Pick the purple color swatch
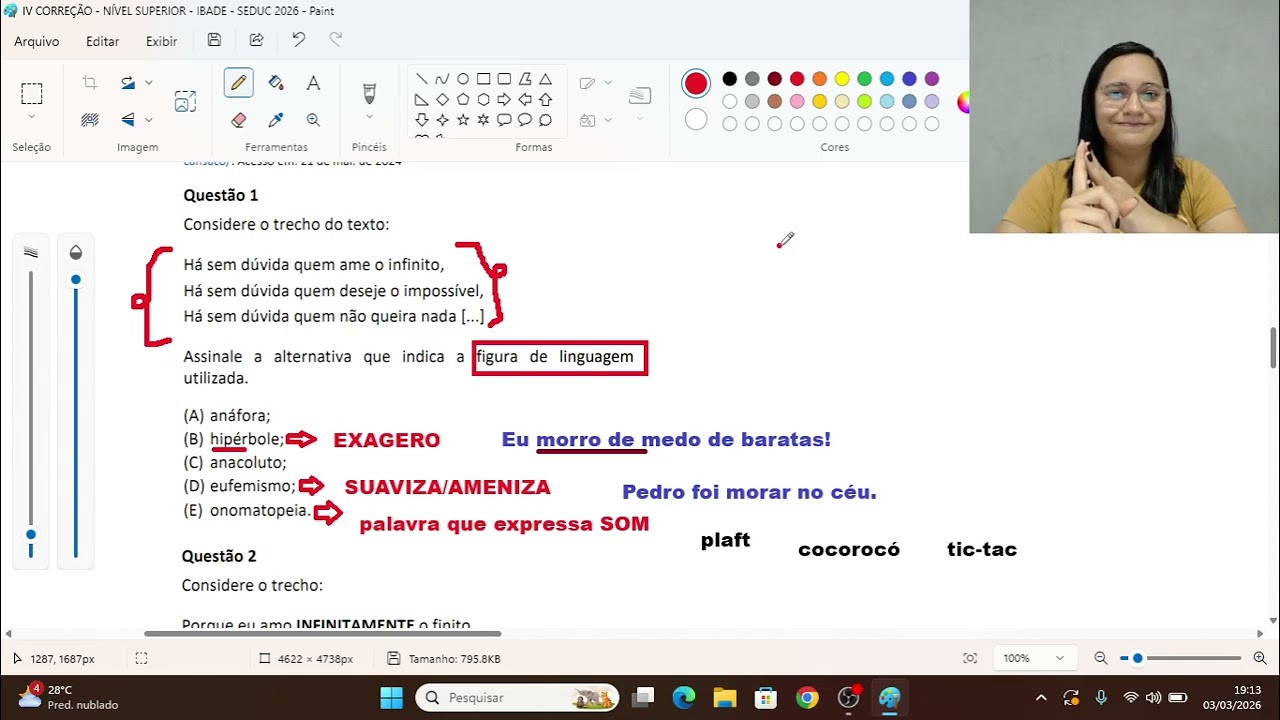1280x720 pixels. pyautogui.click(x=932, y=79)
